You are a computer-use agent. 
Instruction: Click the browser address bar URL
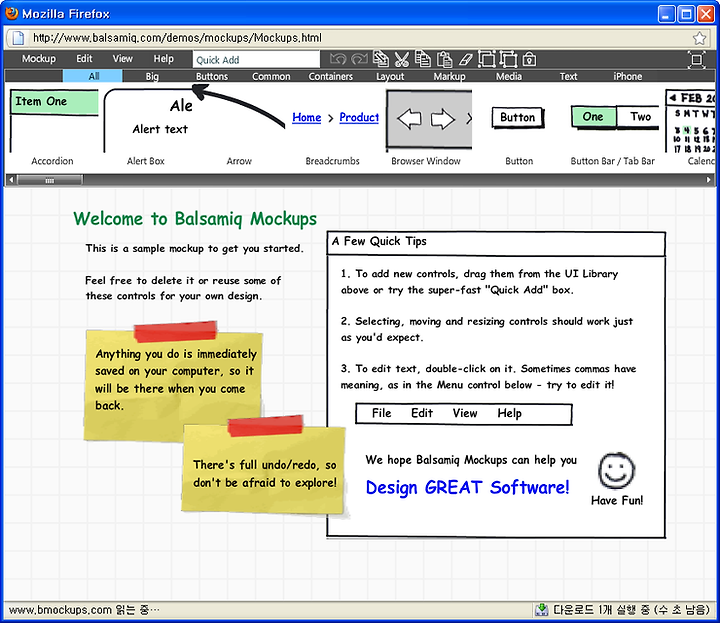177,38
